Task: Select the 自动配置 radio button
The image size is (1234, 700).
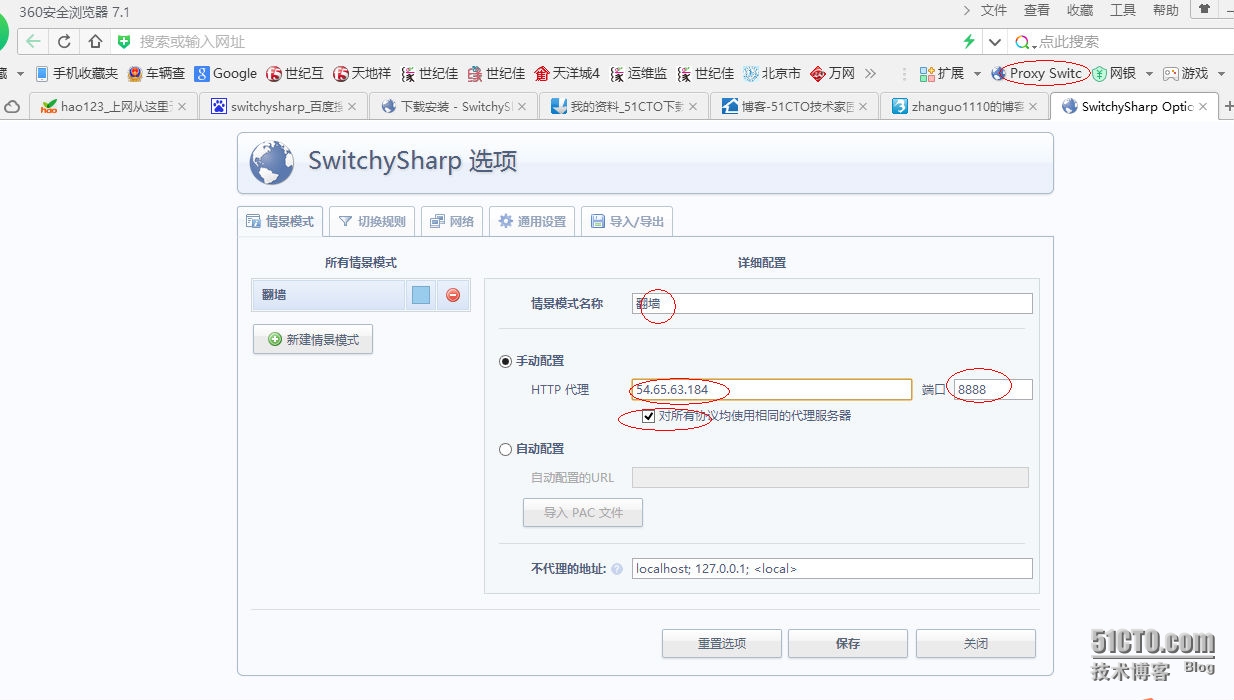Action: pos(505,449)
